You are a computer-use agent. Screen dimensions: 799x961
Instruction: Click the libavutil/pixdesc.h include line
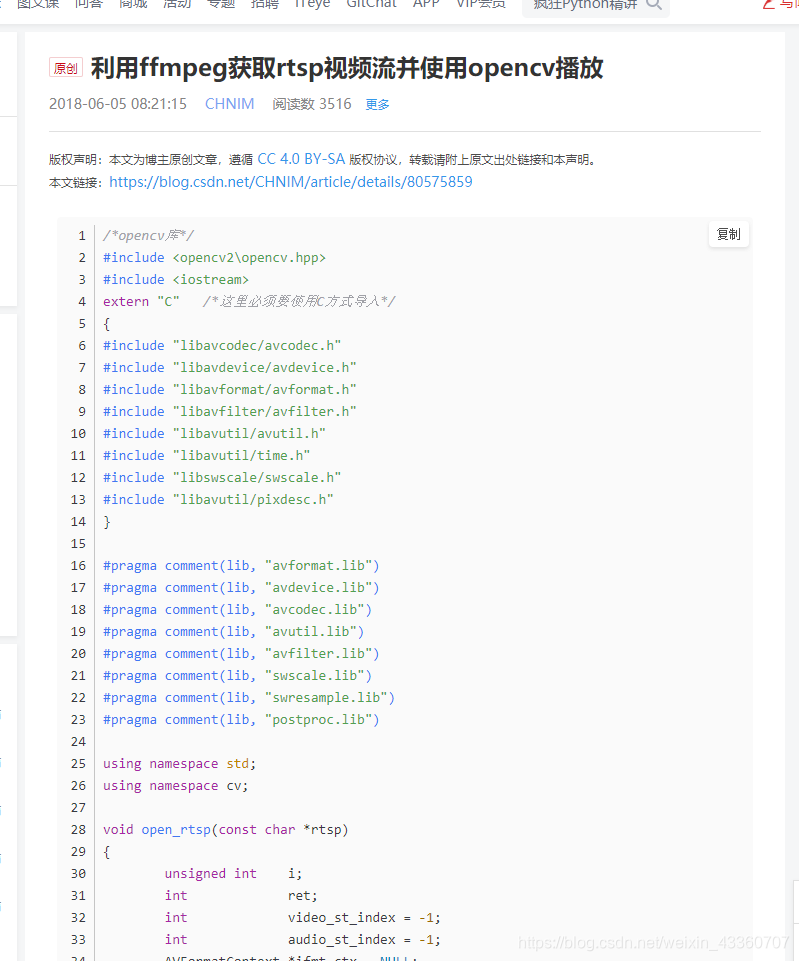[218, 499]
